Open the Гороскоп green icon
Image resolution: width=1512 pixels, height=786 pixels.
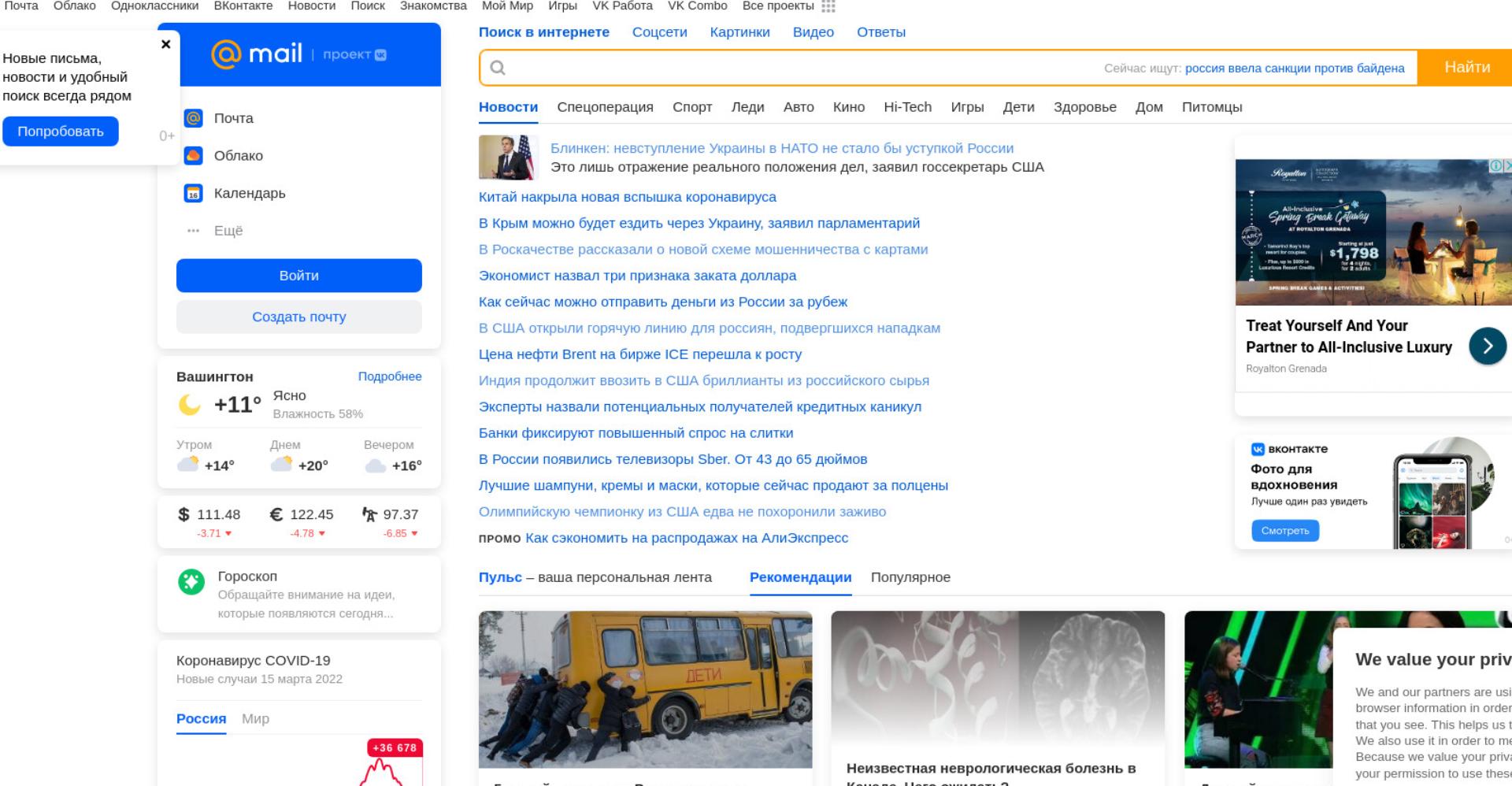[191, 582]
